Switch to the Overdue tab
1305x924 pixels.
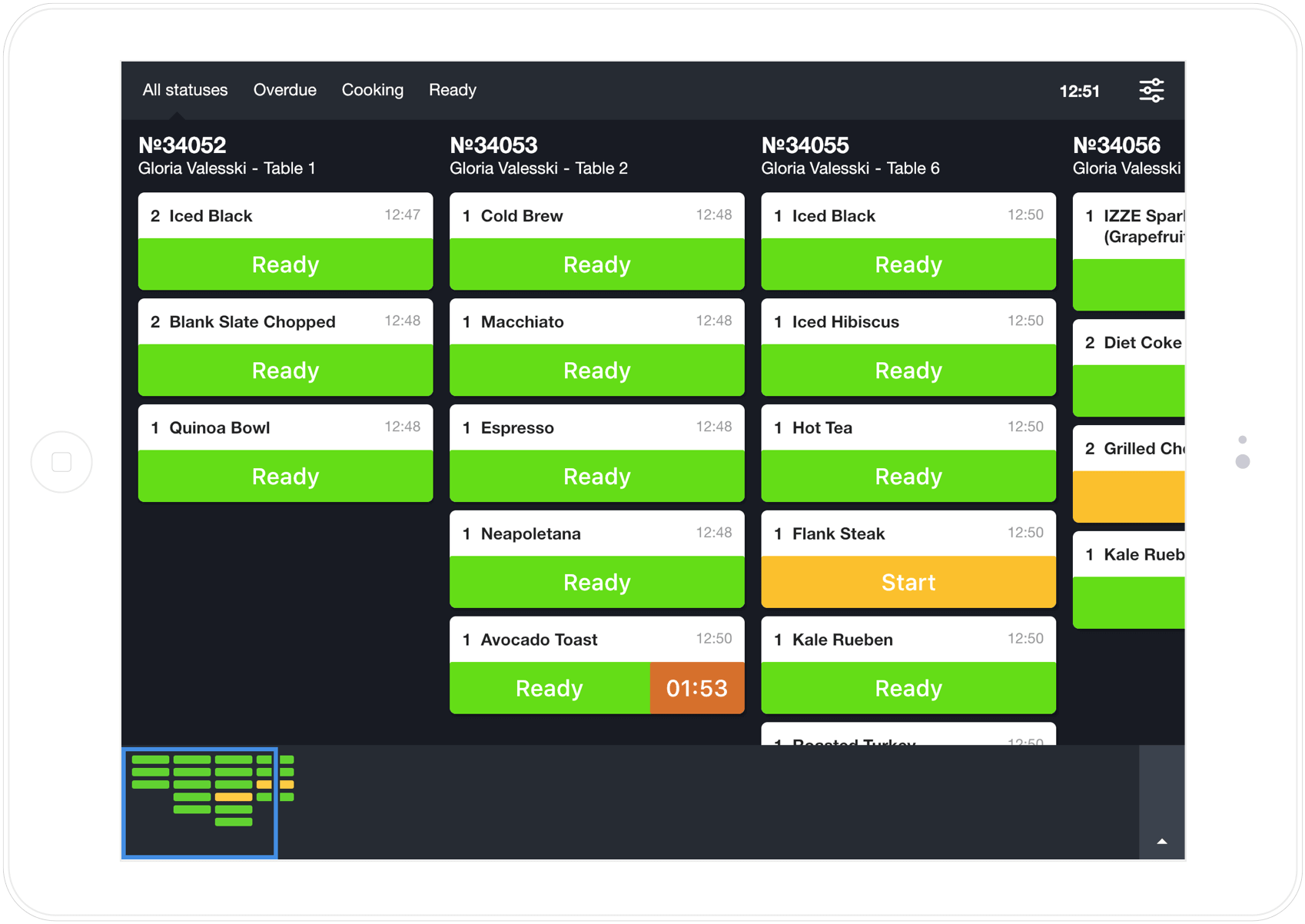pyautogui.click(x=284, y=90)
